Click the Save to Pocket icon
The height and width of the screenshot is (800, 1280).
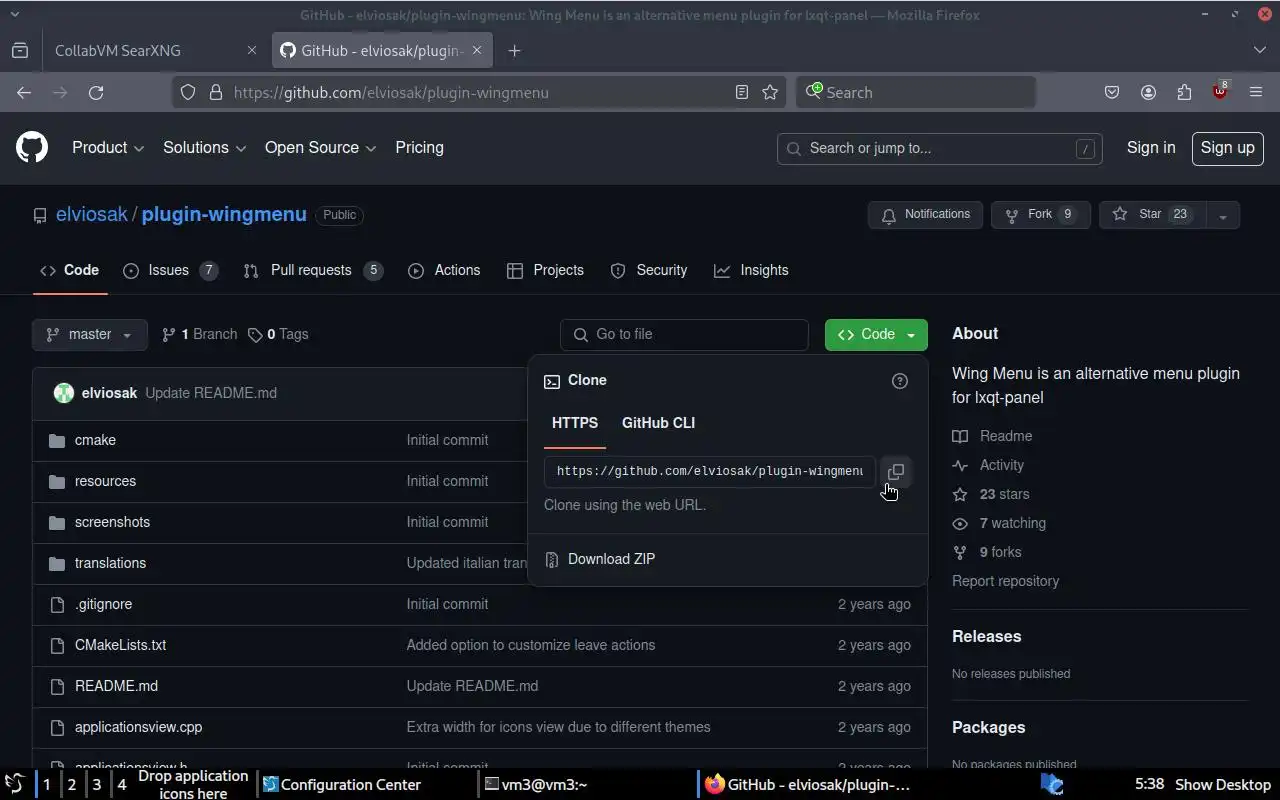pyautogui.click(x=1112, y=92)
